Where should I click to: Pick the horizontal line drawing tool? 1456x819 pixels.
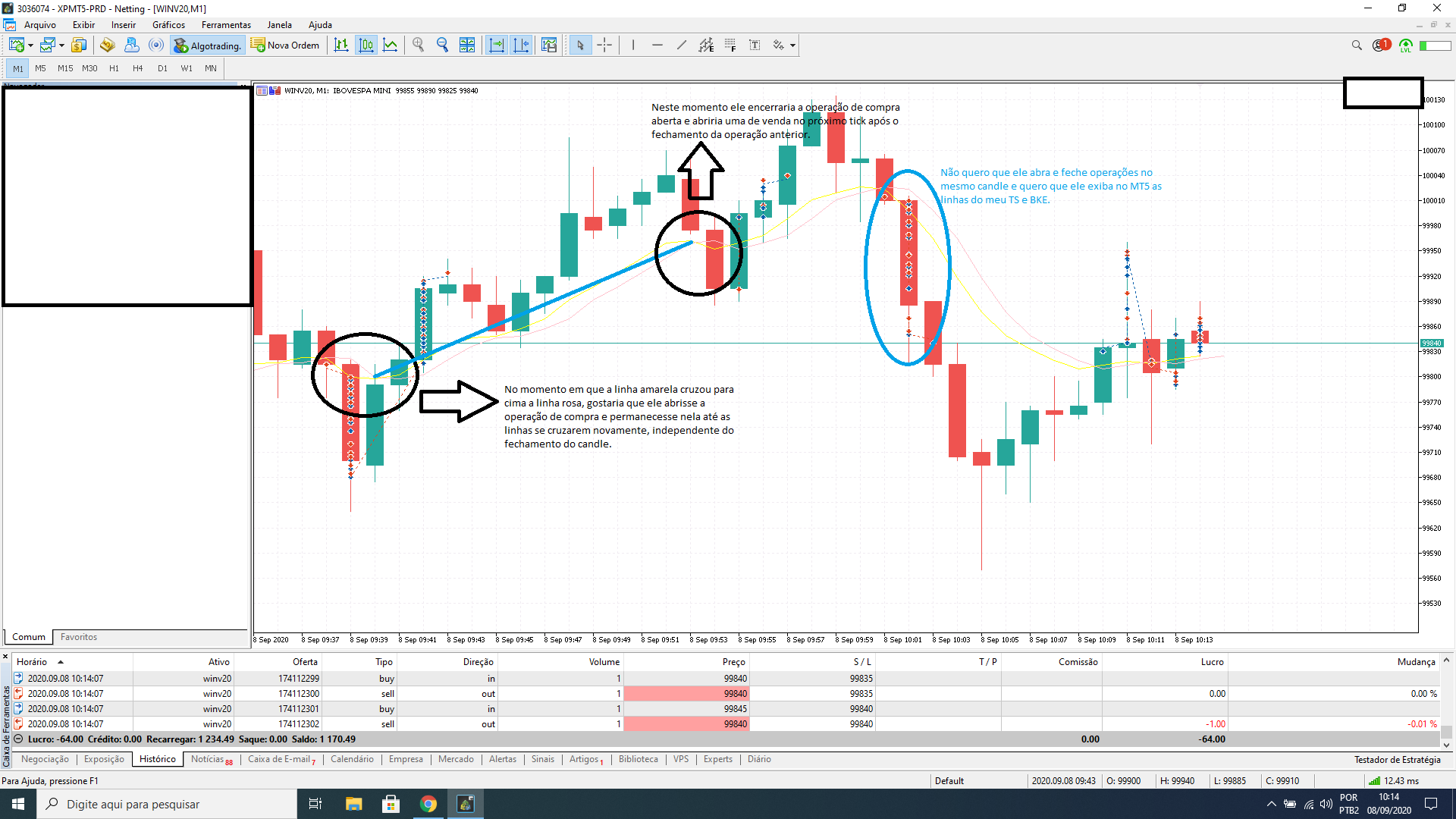click(657, 45)
